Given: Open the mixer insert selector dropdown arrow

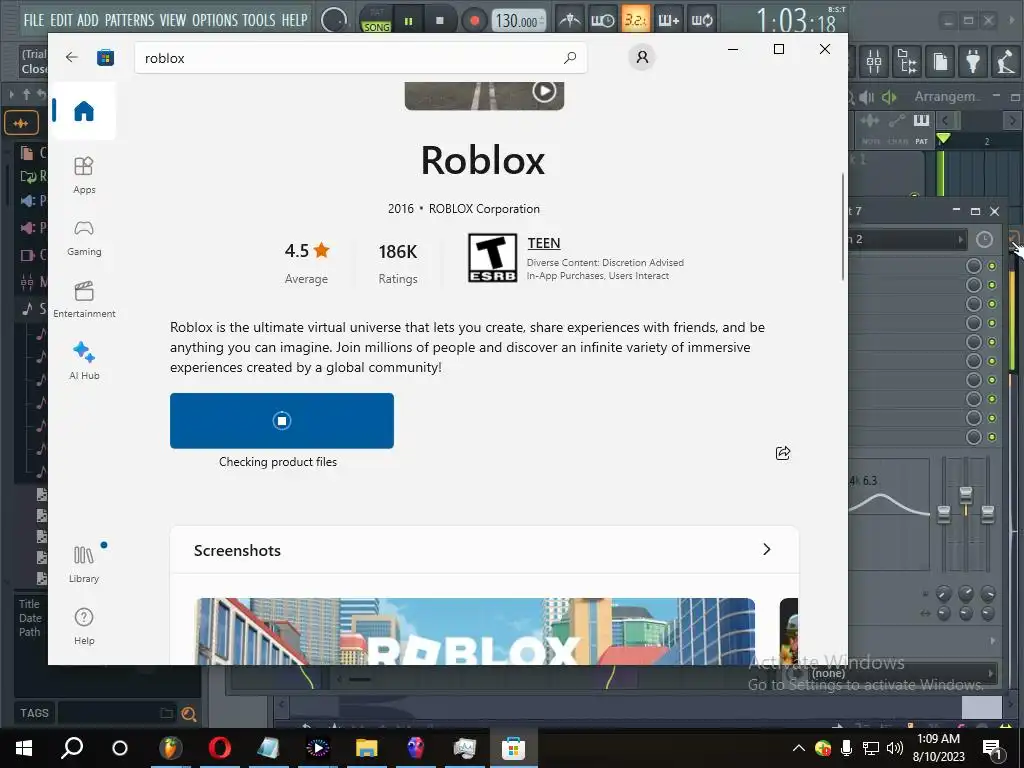Looking at the screenshot, I should pyautogui.click(x=961, y=239).
